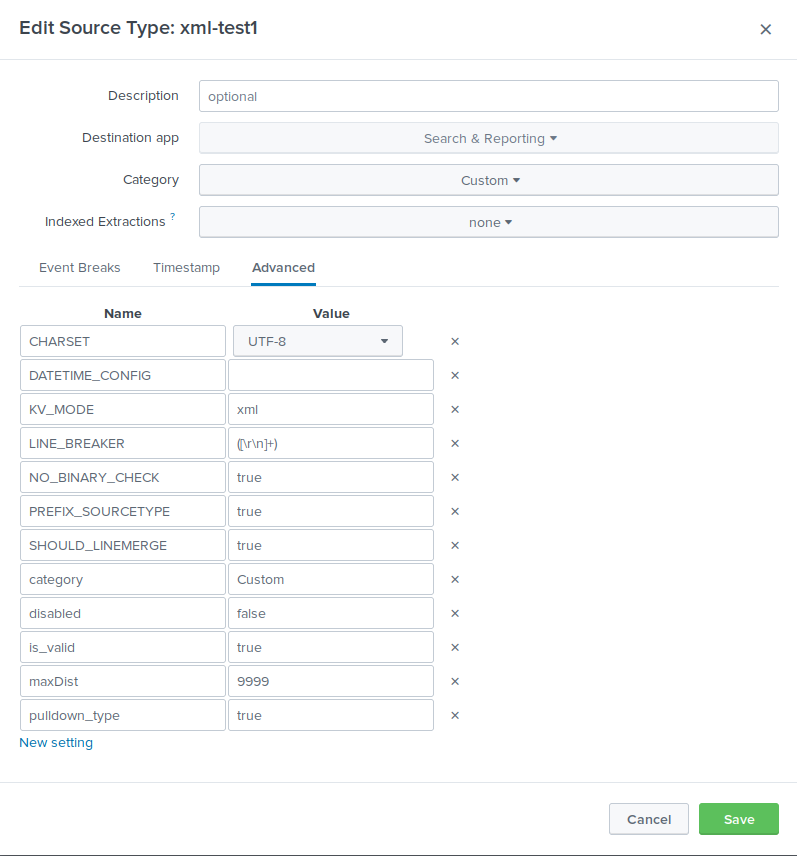
Task: Open the Destination app dropdown
Action: (489, 138)
